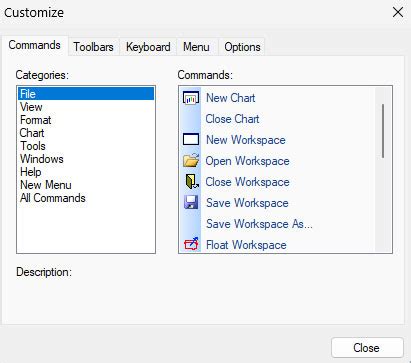Select the Commands tab
411x363 pixels.
34,45
